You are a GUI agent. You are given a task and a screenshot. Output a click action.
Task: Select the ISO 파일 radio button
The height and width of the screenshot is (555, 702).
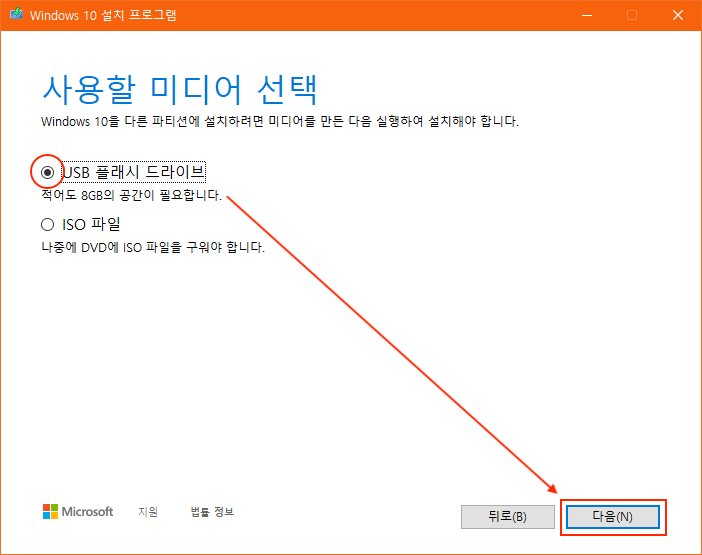(47, 224)
